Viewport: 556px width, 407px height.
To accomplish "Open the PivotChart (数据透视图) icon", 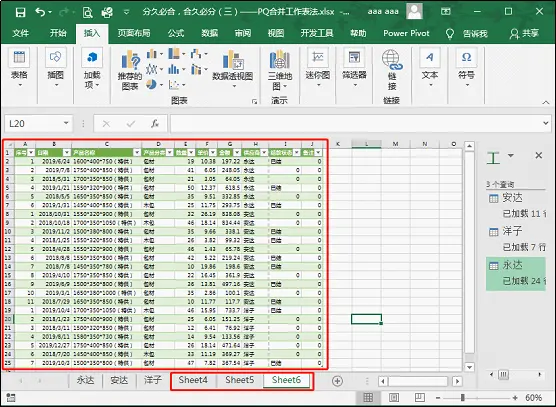I will click(233, 60).
